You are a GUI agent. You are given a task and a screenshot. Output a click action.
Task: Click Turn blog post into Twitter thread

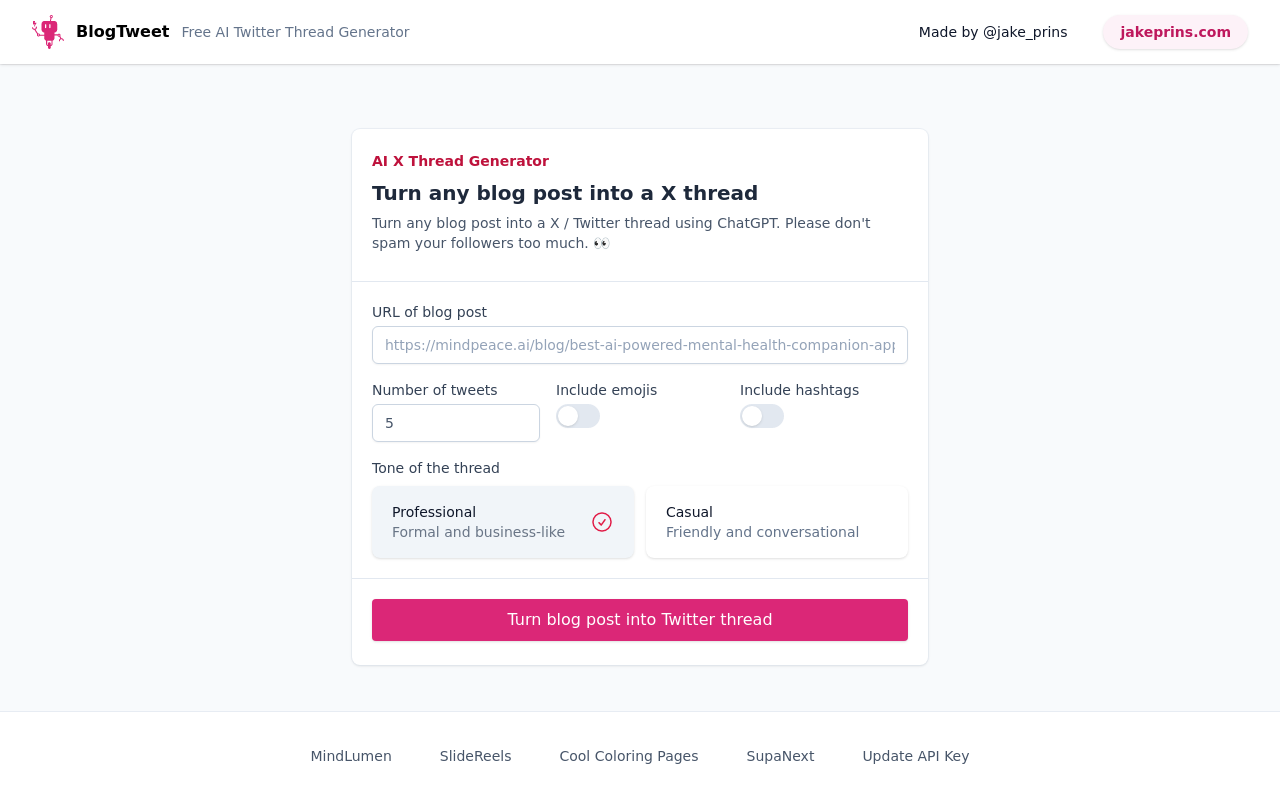pos(640,620)
